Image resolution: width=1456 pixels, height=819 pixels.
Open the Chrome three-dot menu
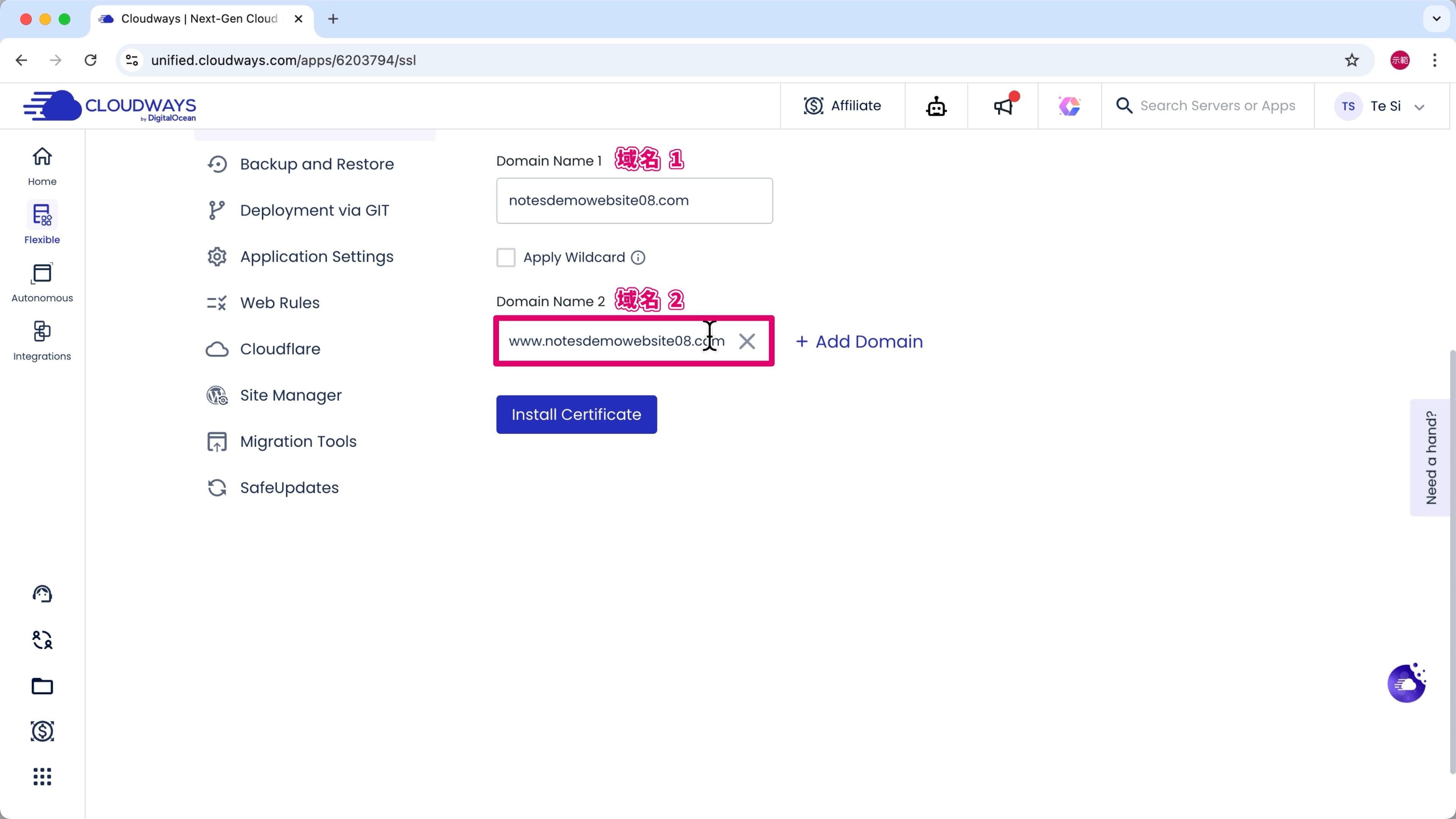1434,60
